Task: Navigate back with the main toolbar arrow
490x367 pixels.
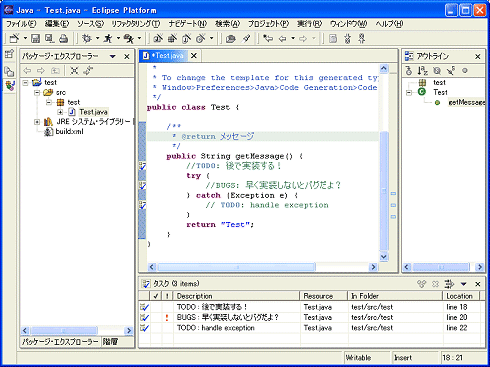Action: (x=283, y=39)
